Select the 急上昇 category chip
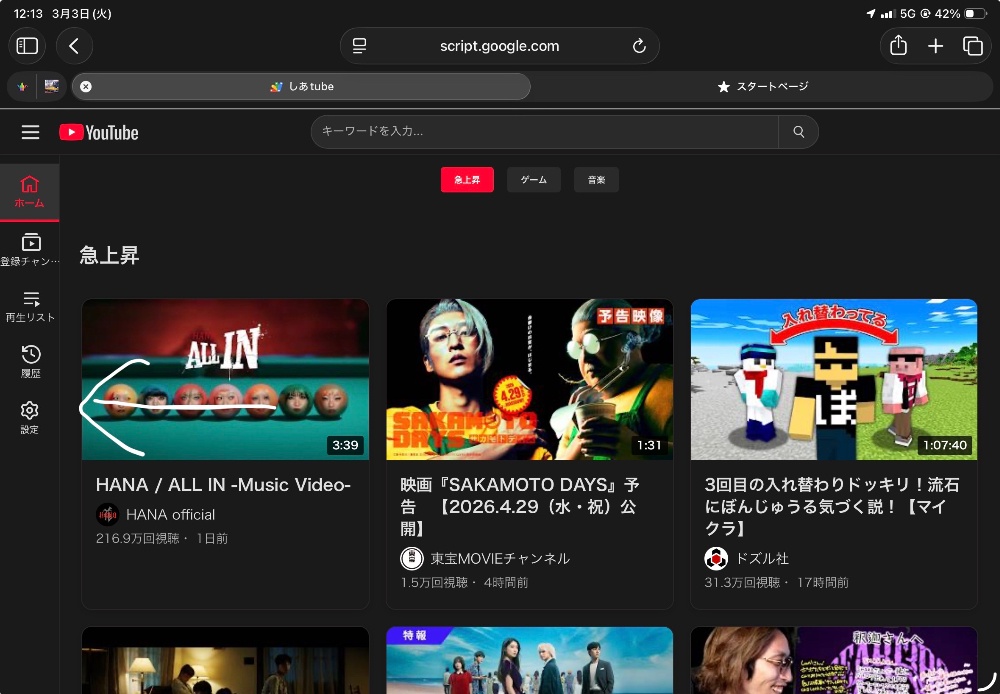Image resolution: width=1000 pixels, height=694 pixels. [467, 180]
